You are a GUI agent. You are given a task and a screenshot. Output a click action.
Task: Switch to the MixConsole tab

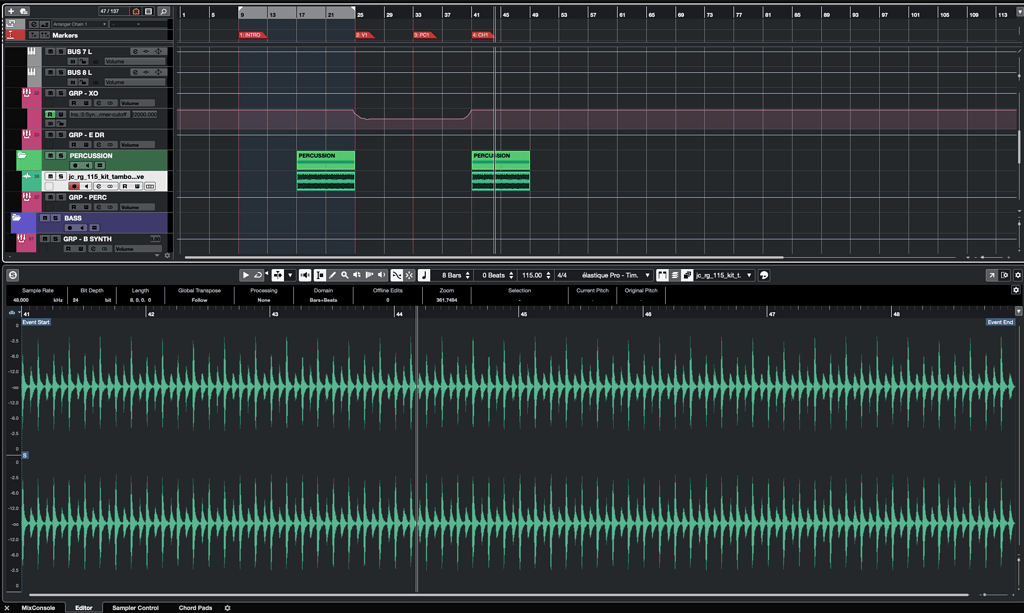pos(38,607)
